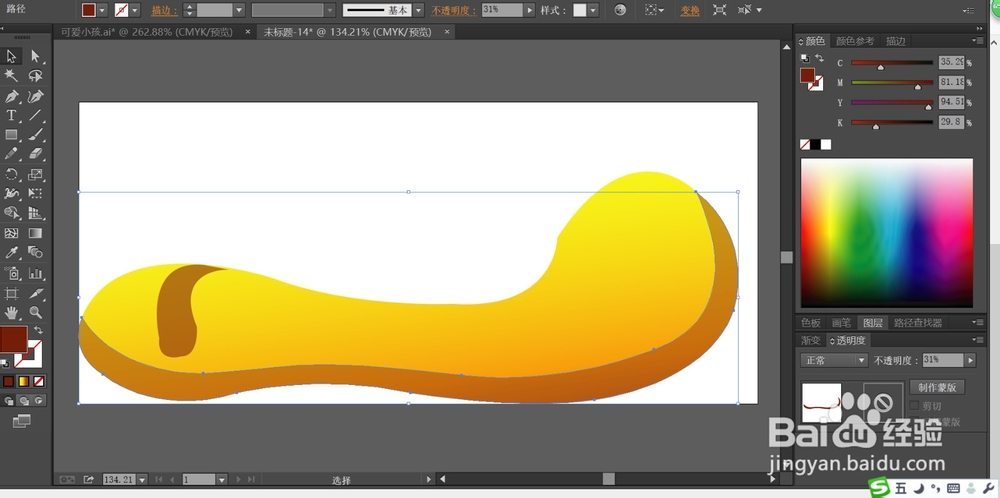Image resolution: width=1000 pixels, height=498 pixels.
Task: Select the Pen tool
Action: coord(11,96)
